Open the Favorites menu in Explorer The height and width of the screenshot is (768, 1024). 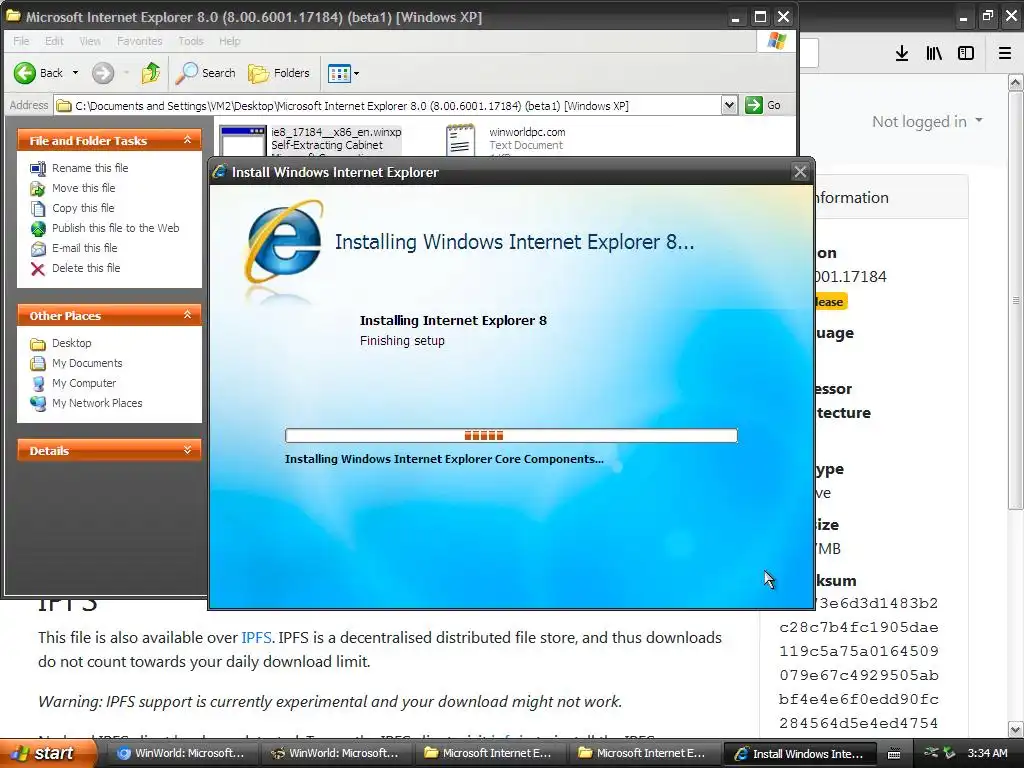pos(140,41)
